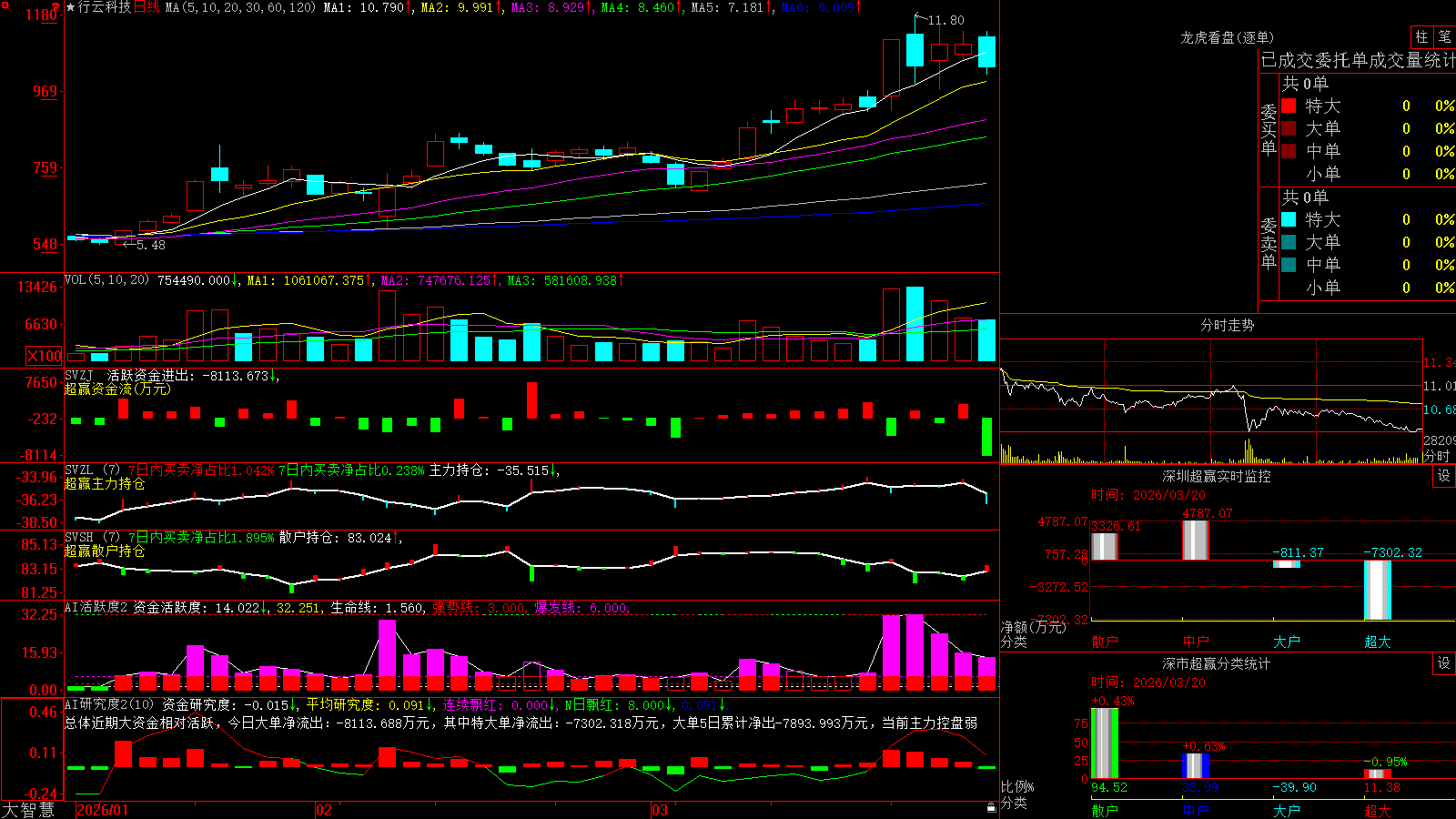Image resolution: width=1456 pixels, height=819 pixels.
Task: Click the dark red 中单 buy swatch
Action: (1289, 150)
